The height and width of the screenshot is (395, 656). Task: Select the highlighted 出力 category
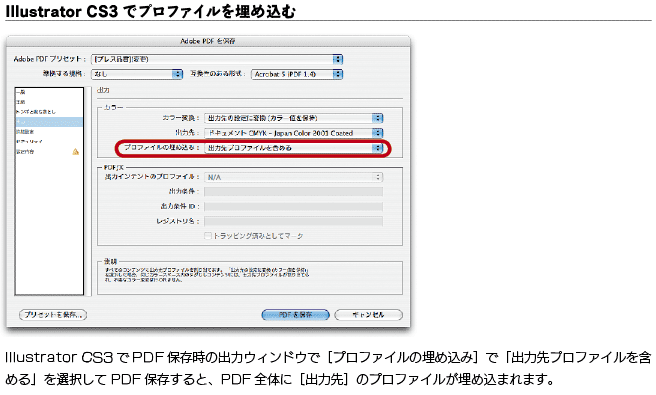coord(49,122)
